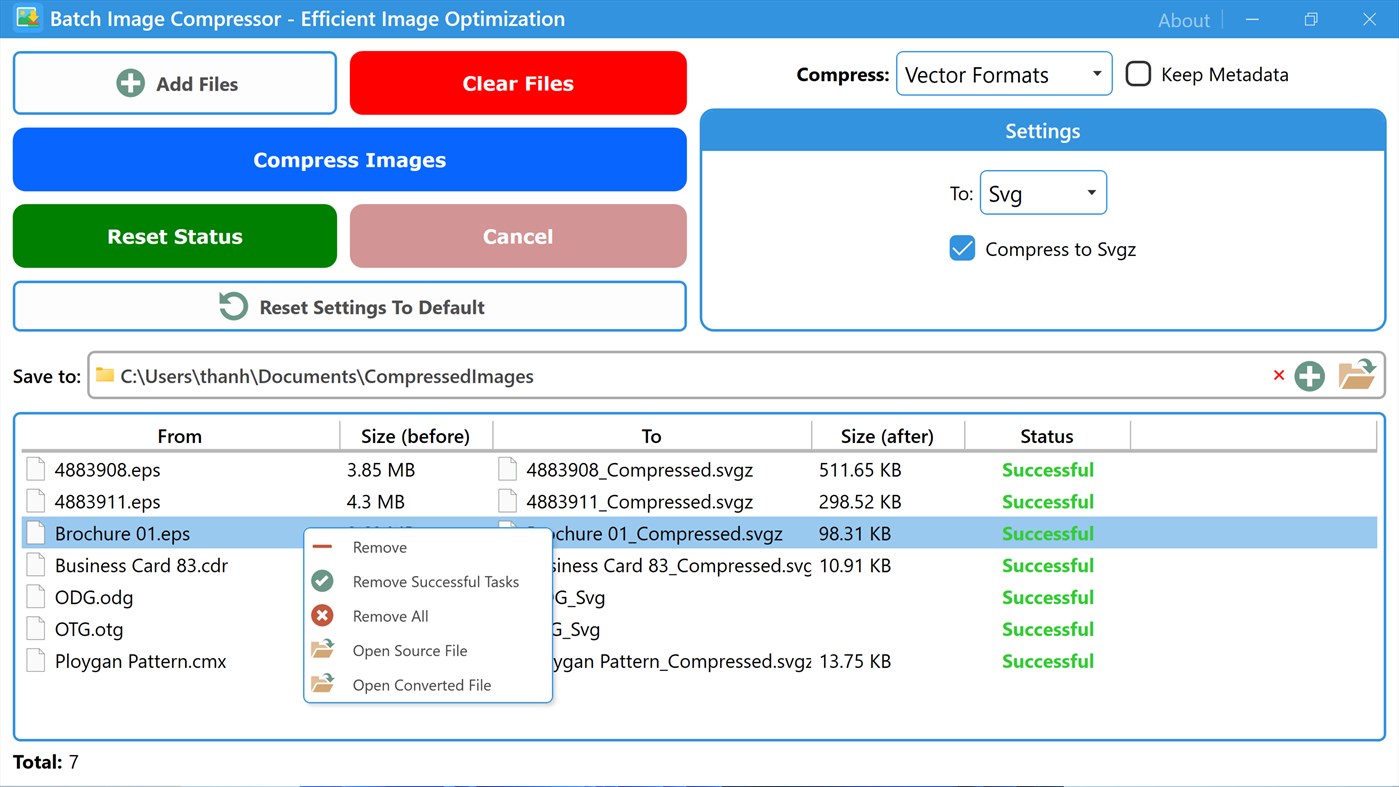
Task: Click the 98.31 KB size after cell
Action: pos(855,534)
